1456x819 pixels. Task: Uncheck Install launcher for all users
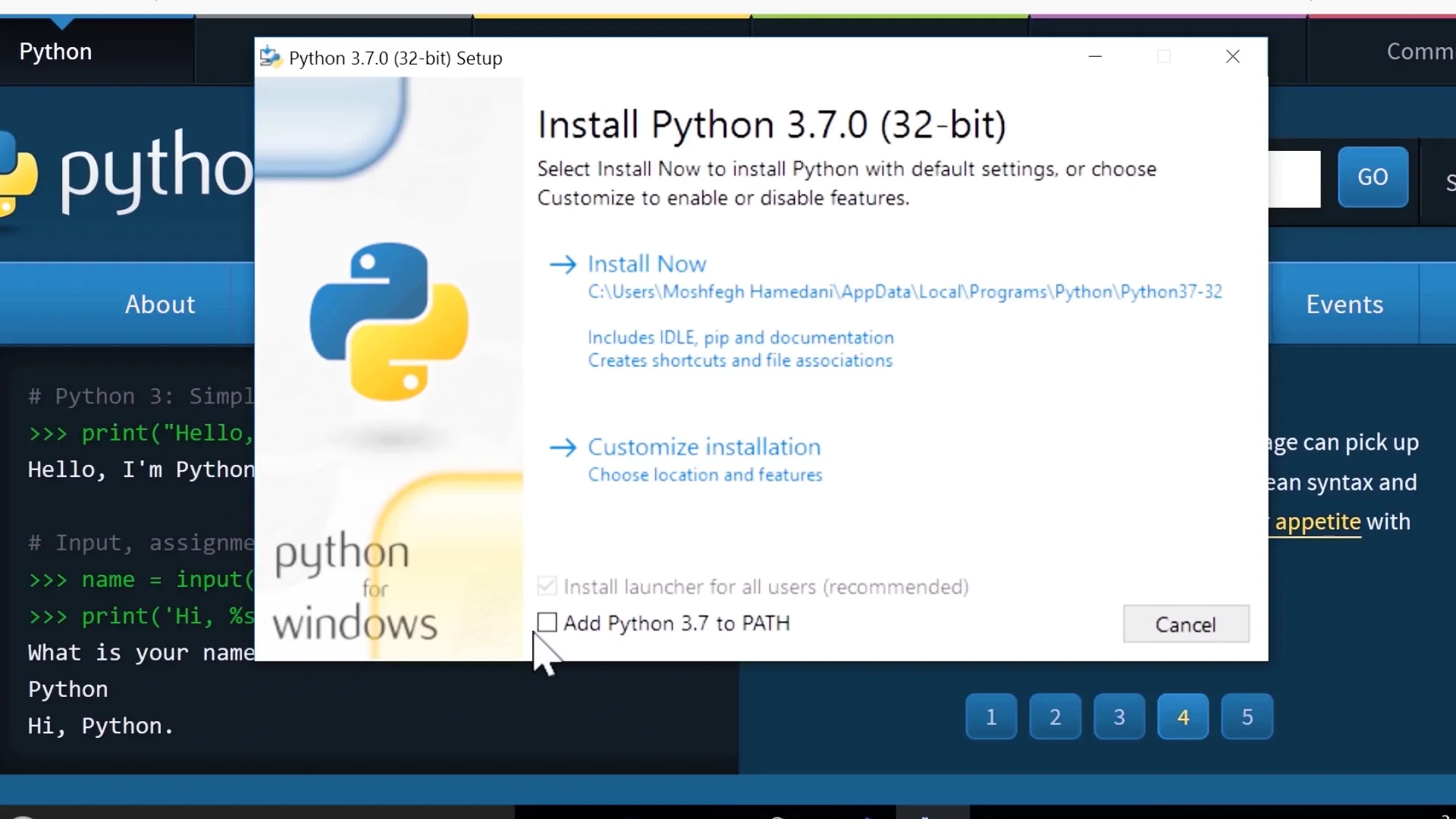(x=548, y=585)
